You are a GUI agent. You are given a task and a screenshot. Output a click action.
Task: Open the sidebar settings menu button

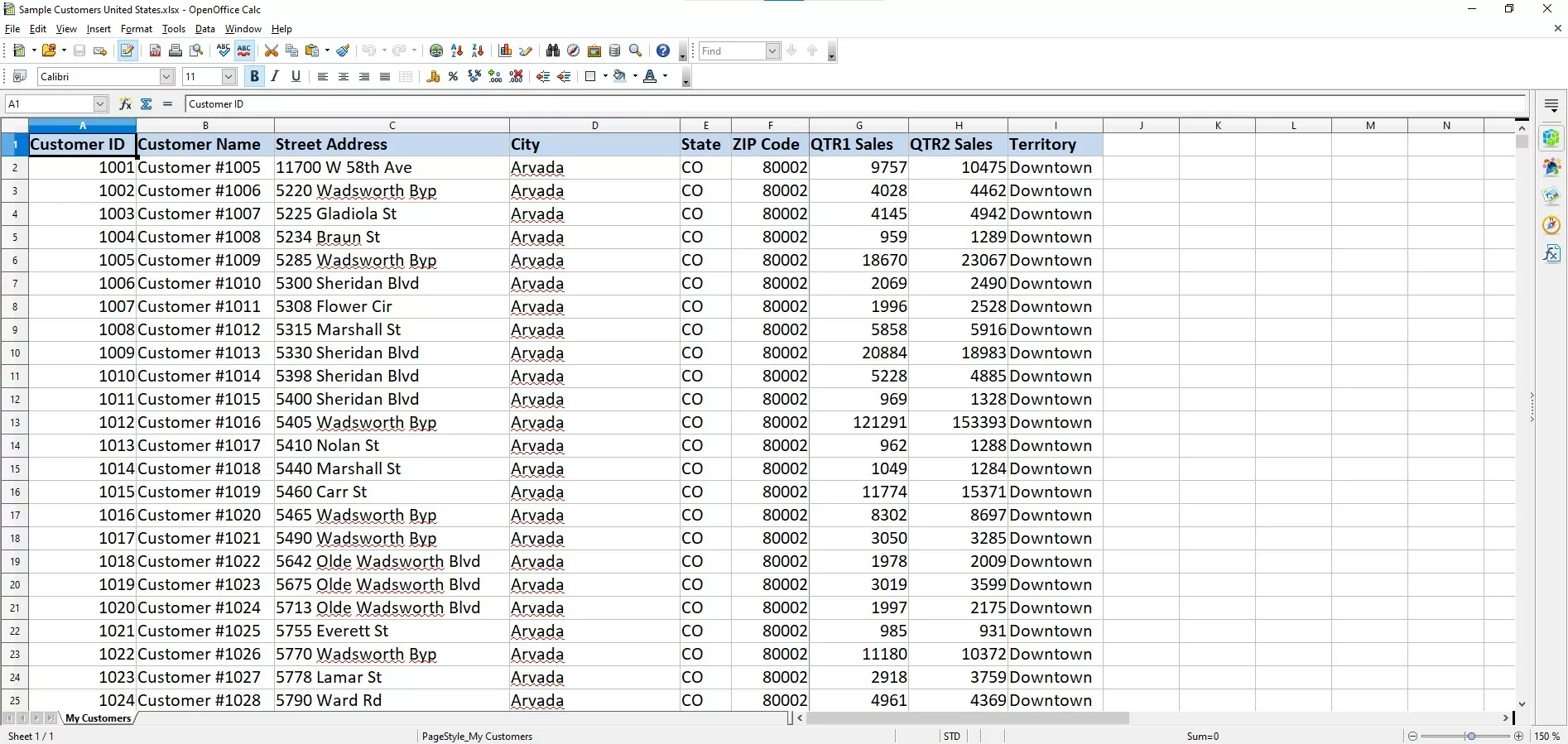pyautogui.click(x=1551, y=105)
